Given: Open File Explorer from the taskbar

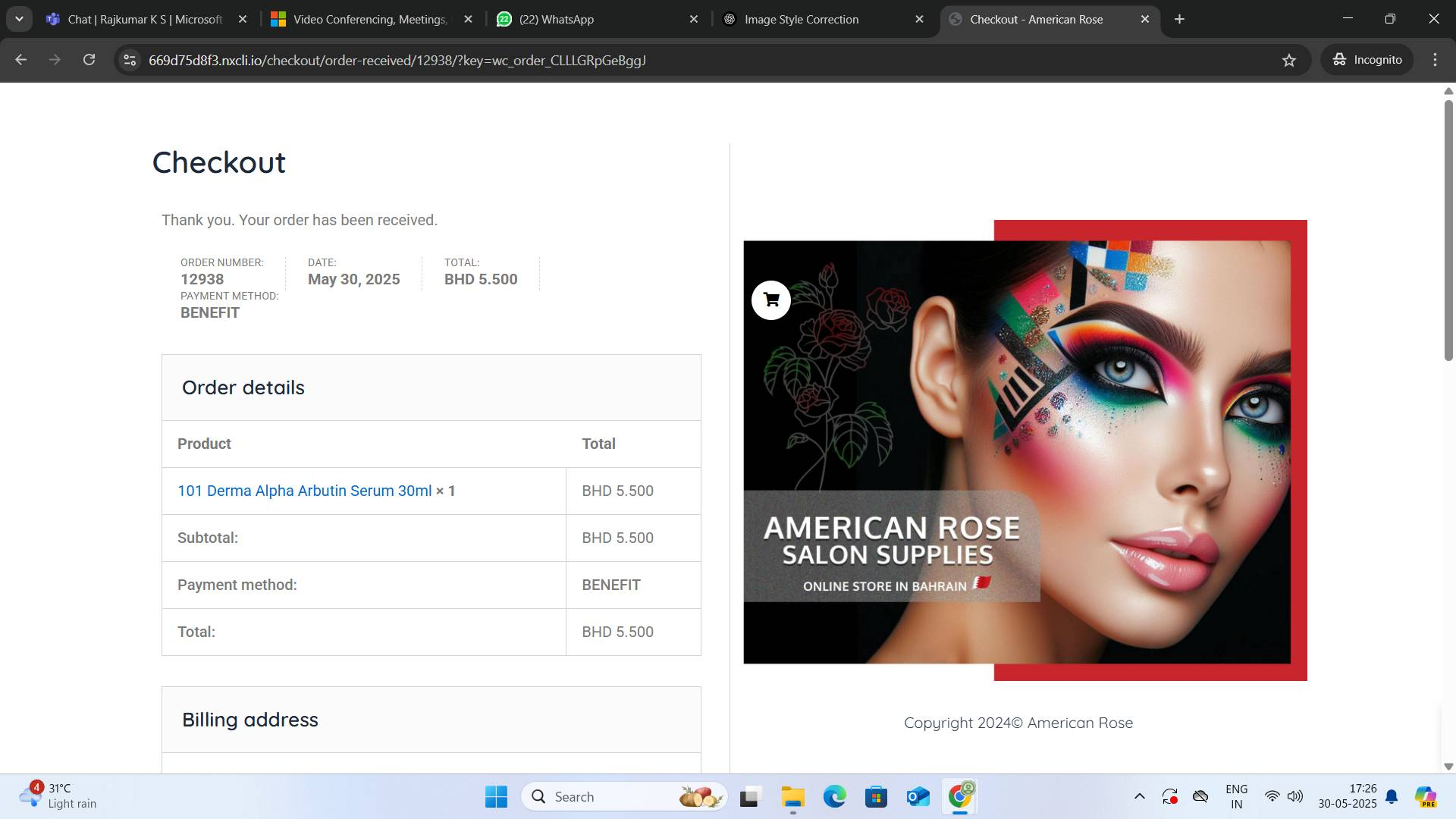Looking at the screenshot, I should pyautogui.click(x=792, y=796).
